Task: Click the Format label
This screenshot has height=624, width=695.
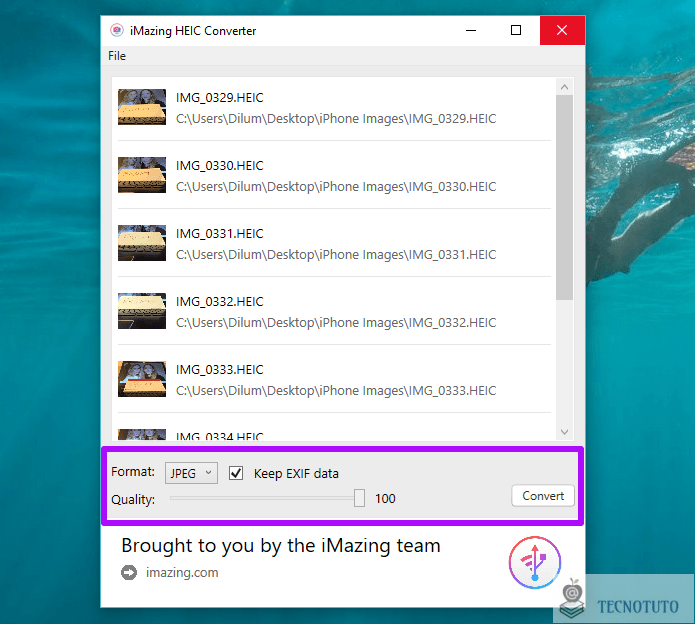Action: coord(133,472)
